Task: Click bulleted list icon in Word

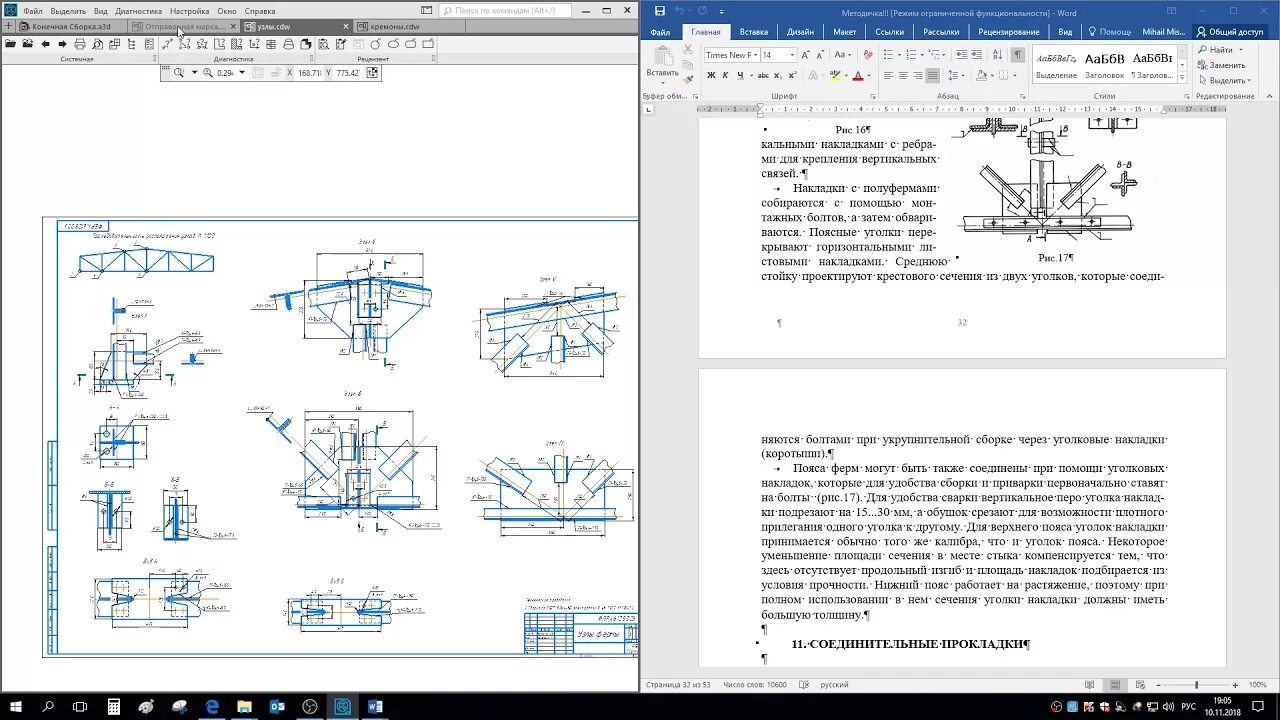Action: click(x=888, y=55)
